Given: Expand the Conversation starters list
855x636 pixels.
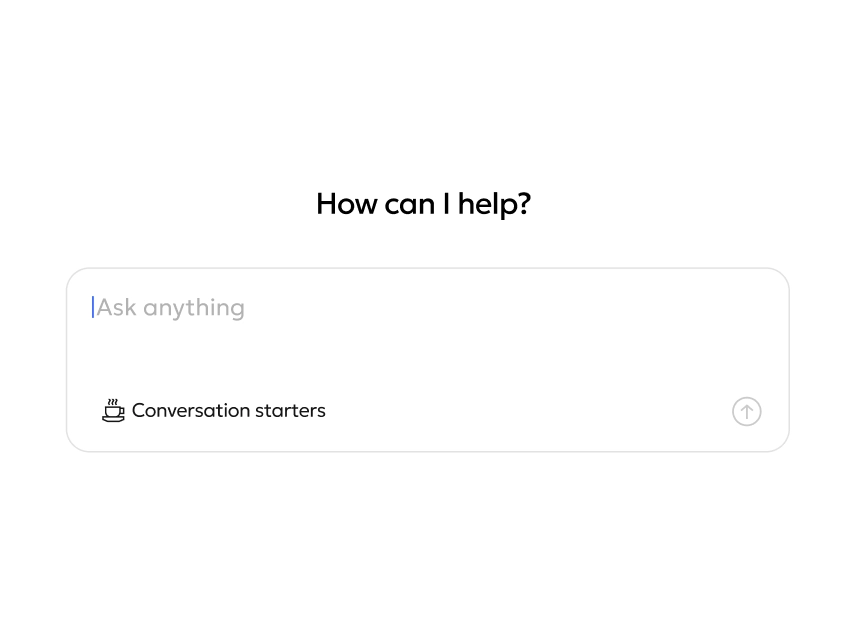Looking at the screenshot, I should [x=214, y=410].
